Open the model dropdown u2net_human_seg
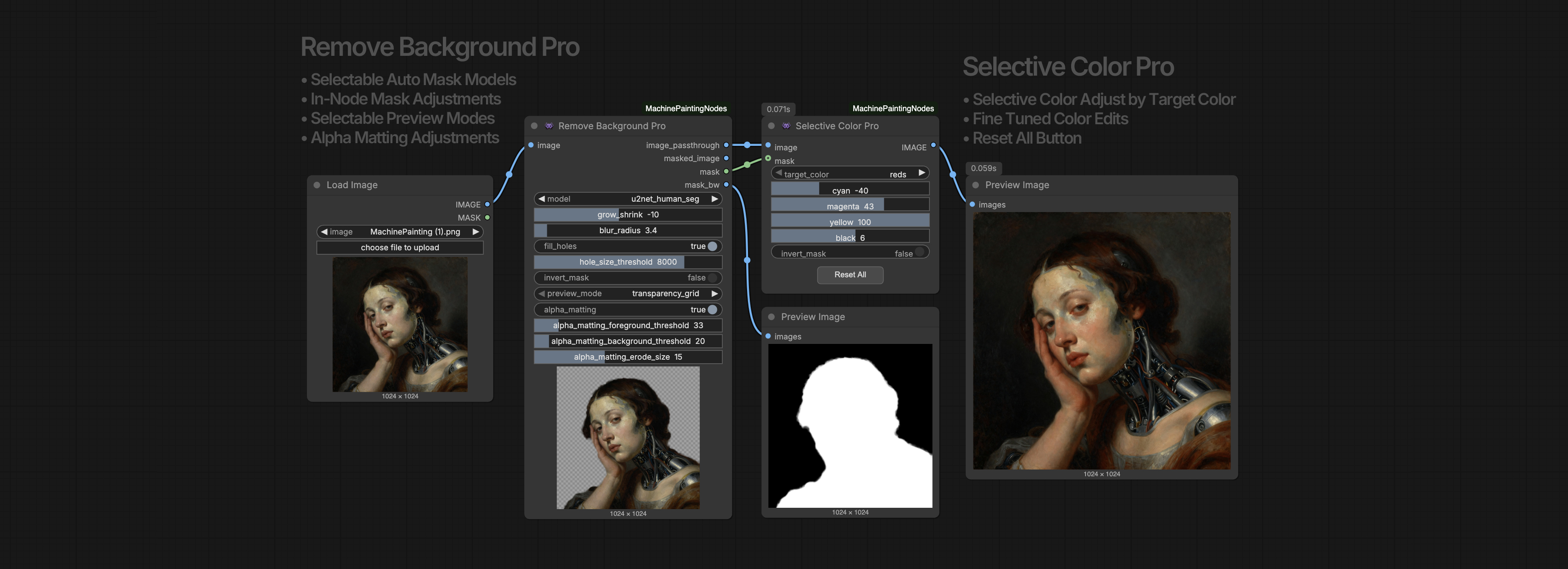 (628, 199)
